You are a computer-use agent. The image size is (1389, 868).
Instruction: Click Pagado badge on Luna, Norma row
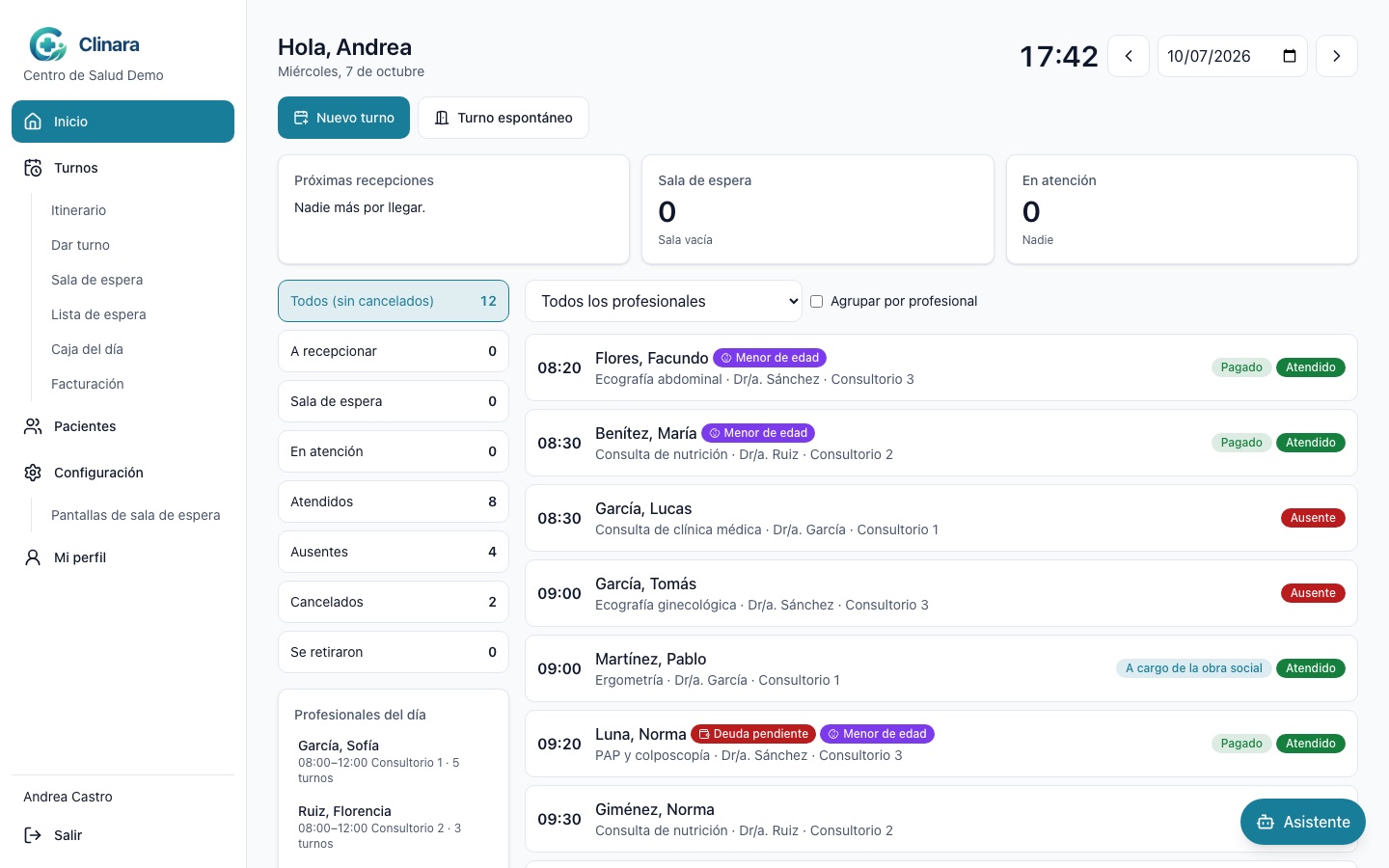coord(1241,744)
